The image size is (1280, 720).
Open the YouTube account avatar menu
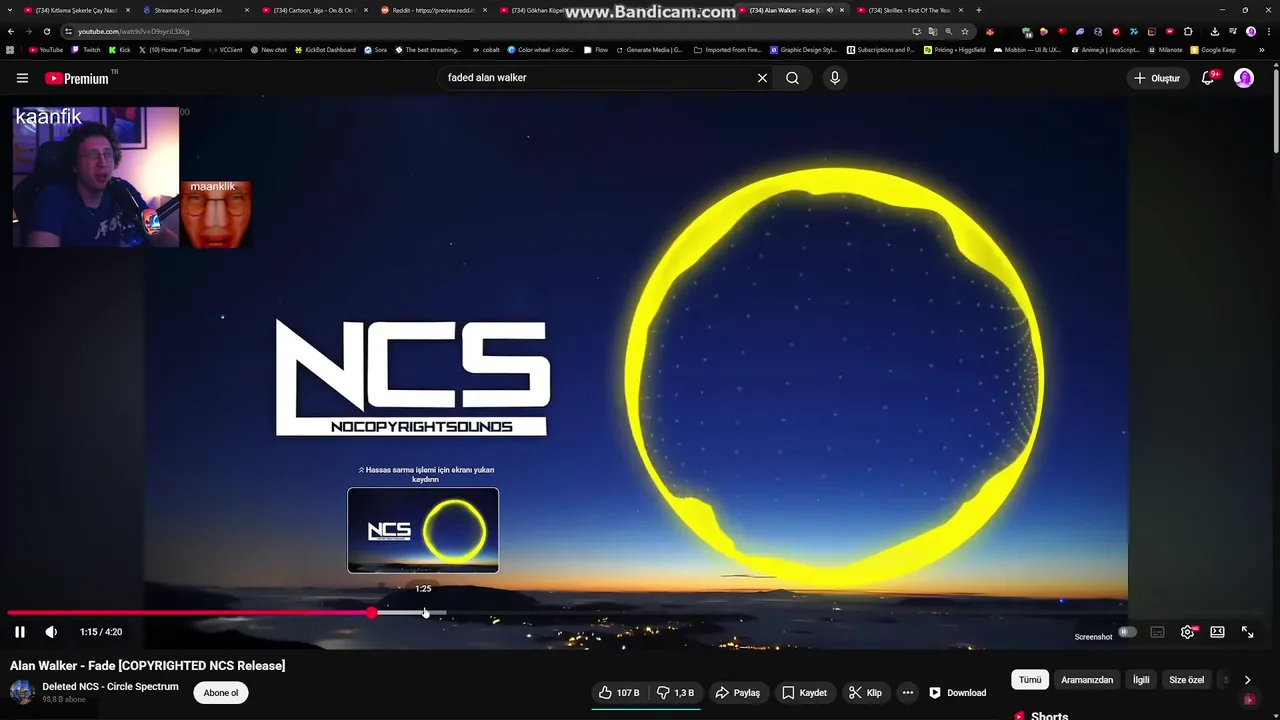click(1244, 78)
